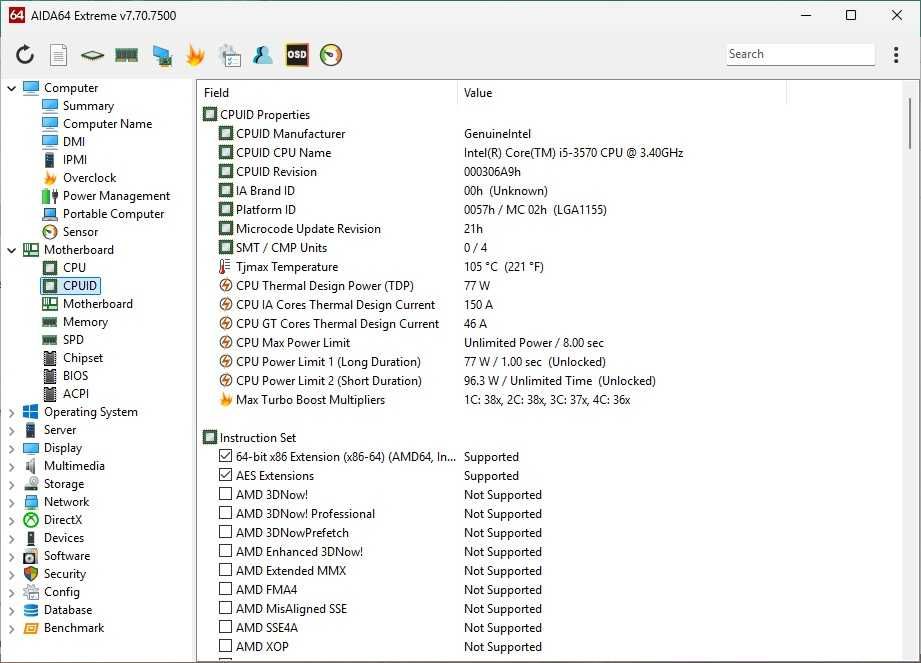Click the Memory module toolbar icon

126,55
